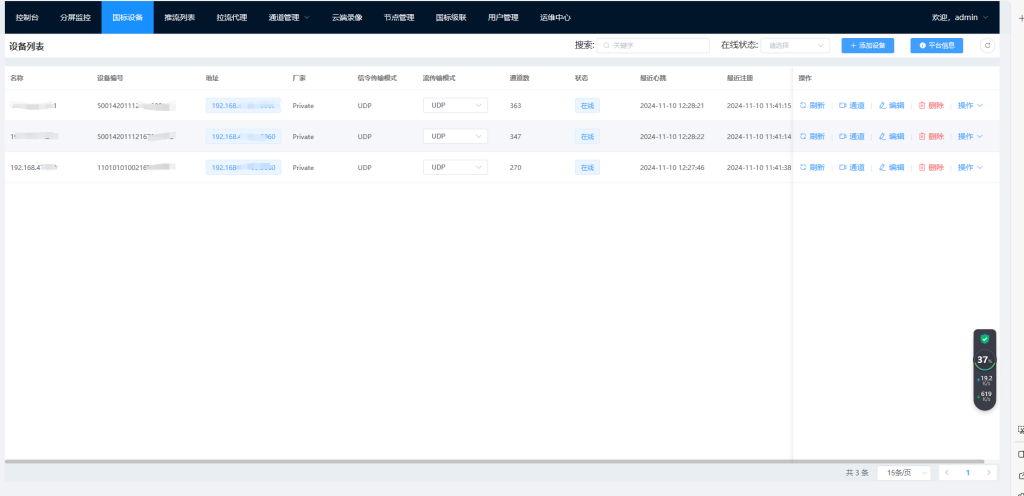The image size is (1024, 496).
Task: Open the 15条/页 page size selector
Action: coord(903,472)
